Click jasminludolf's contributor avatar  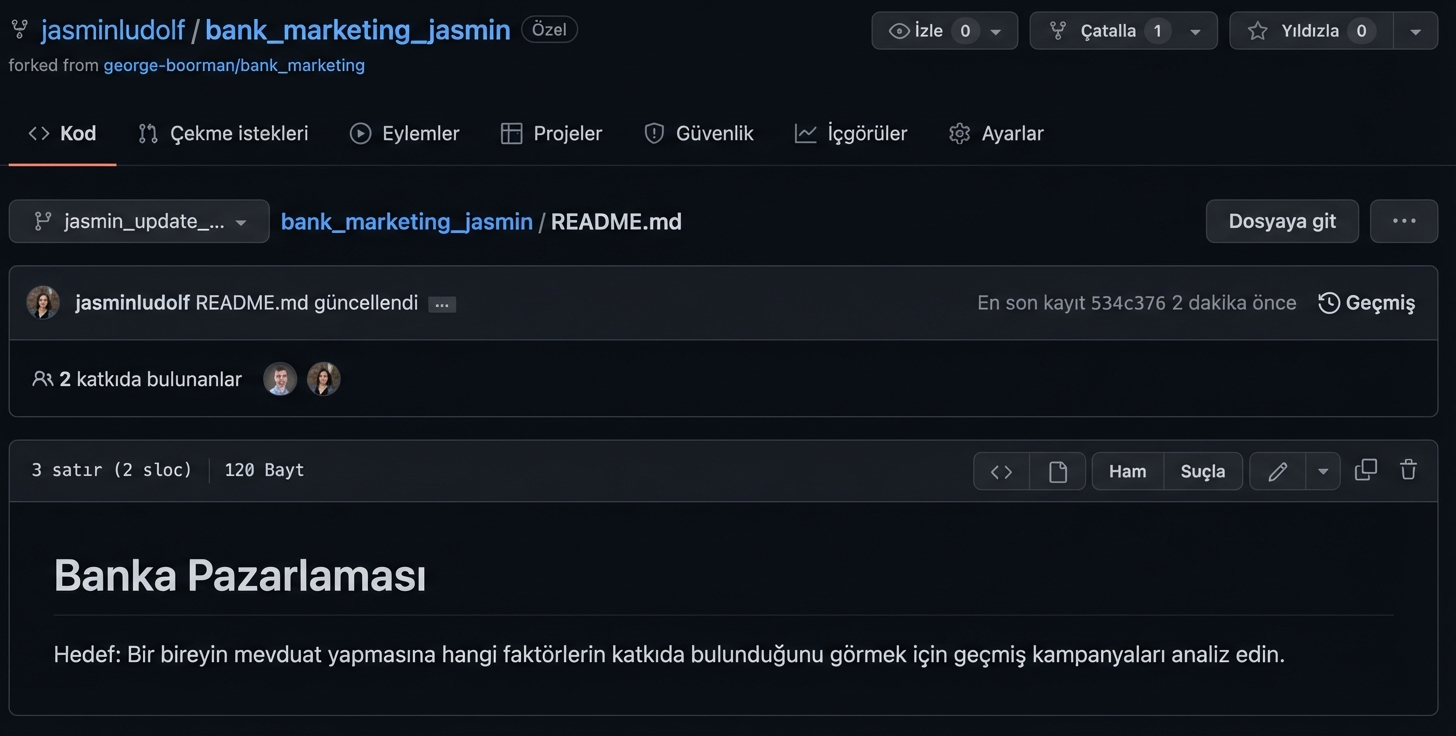pyautogui.click(x=323, y=378)
